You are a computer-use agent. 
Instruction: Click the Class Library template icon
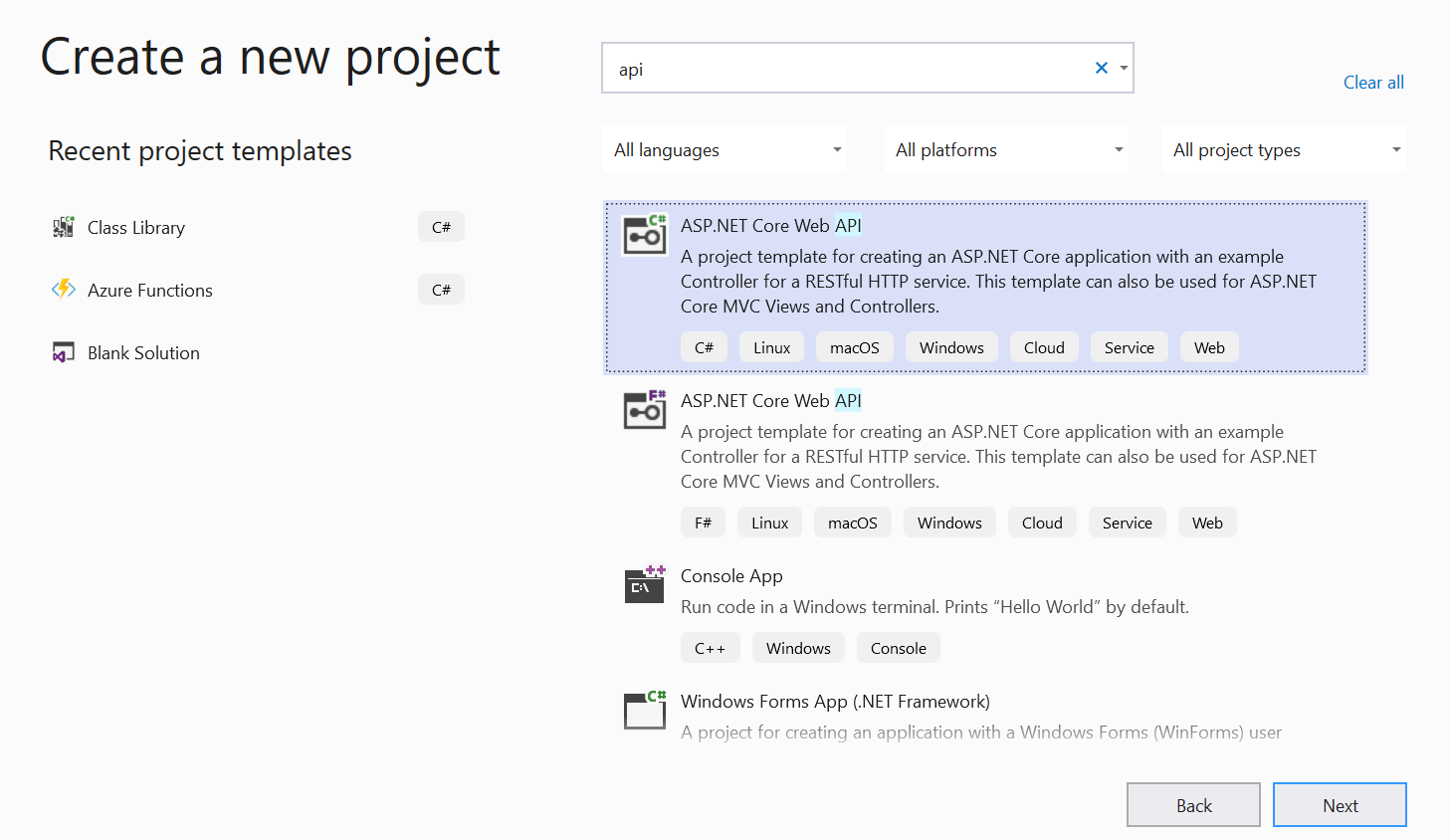[x=64, y=227]
